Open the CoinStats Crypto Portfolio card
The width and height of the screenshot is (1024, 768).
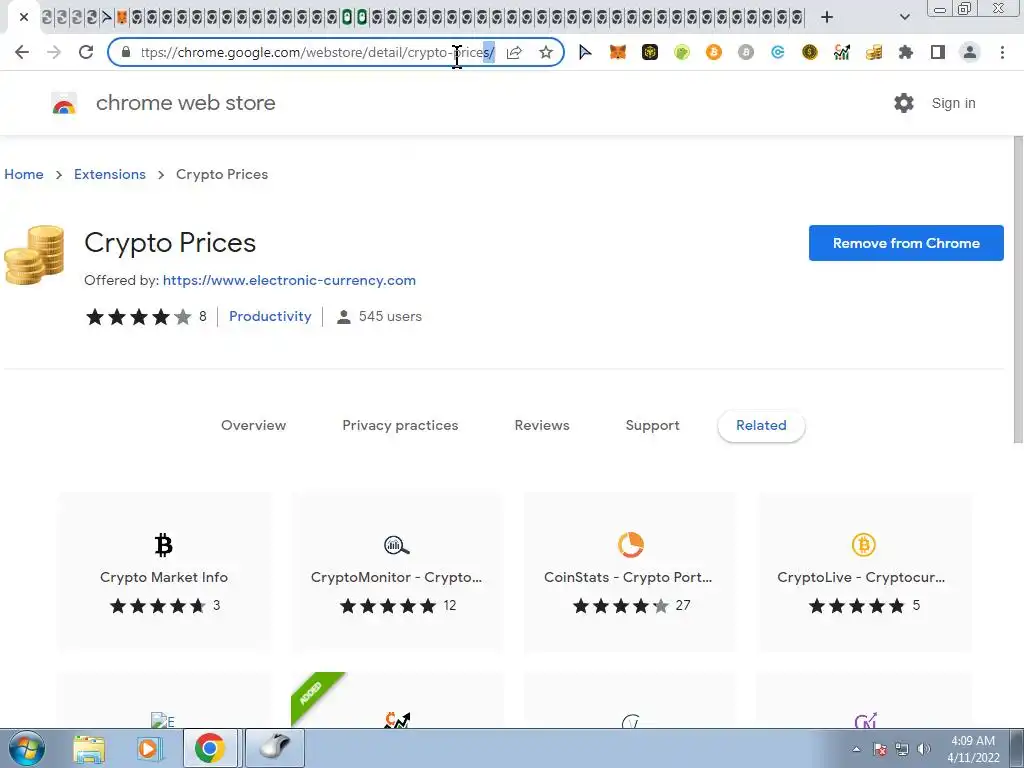(630, 572)
